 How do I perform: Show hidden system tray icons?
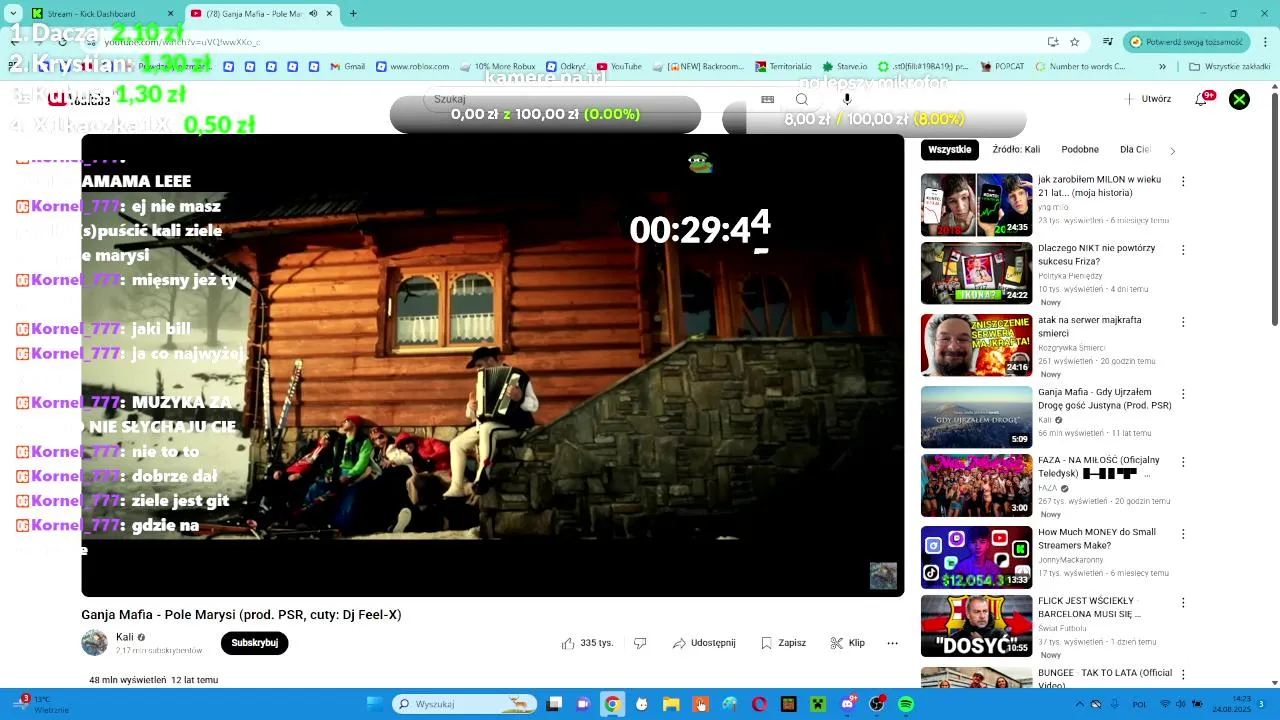1079,704
